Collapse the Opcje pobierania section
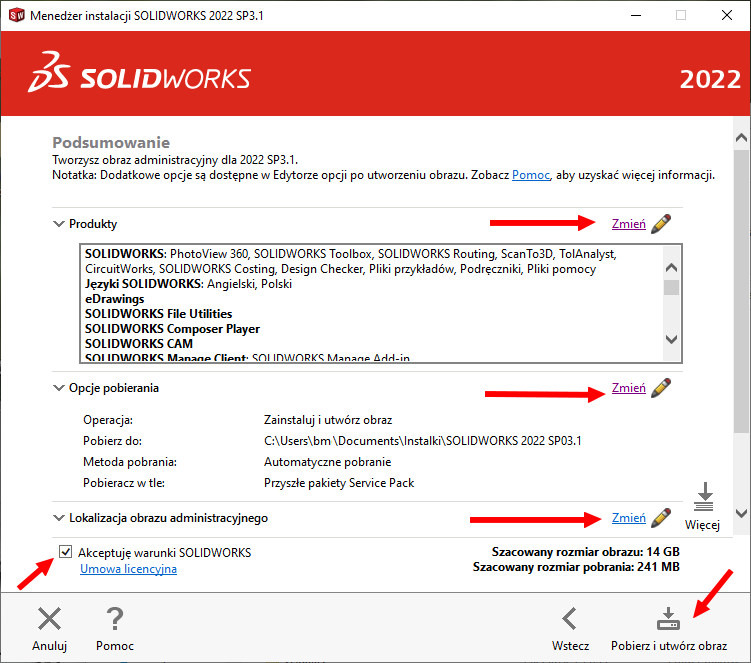 [x=58, y=388]
